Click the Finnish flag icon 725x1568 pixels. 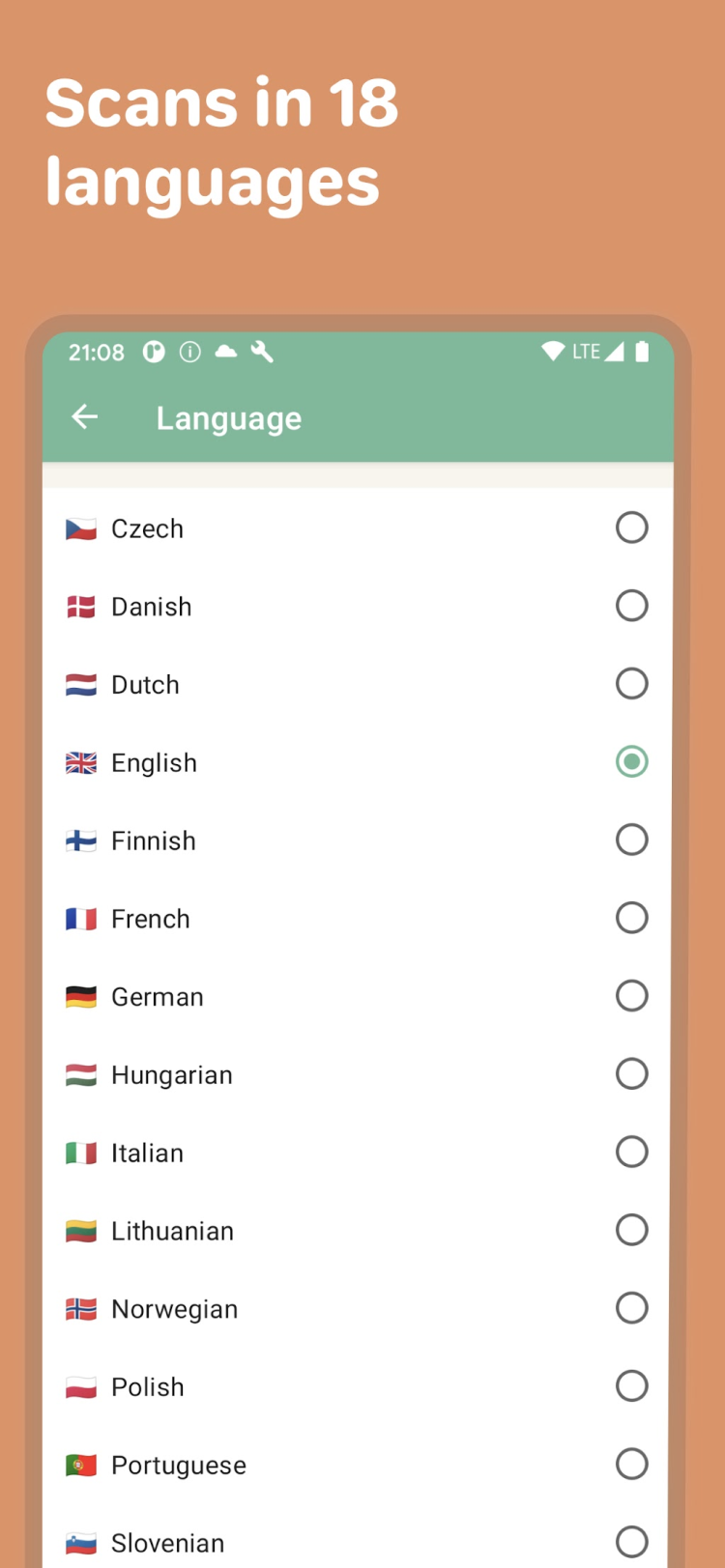point(81,841)
